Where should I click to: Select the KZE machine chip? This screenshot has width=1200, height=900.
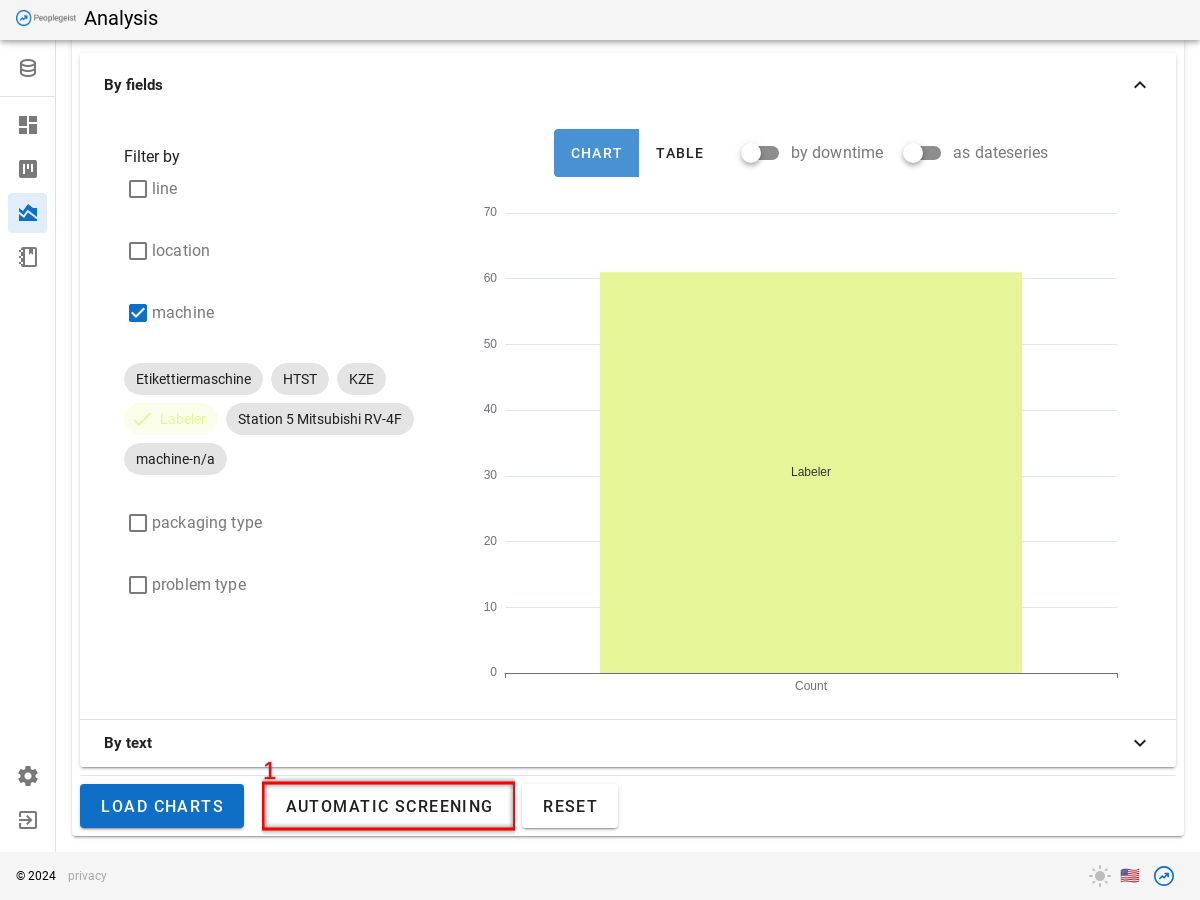(361, 379)
